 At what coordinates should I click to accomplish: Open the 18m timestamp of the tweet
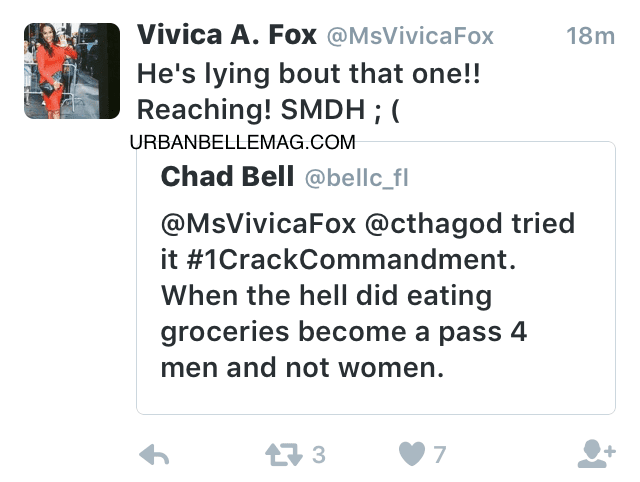(590, 36)
